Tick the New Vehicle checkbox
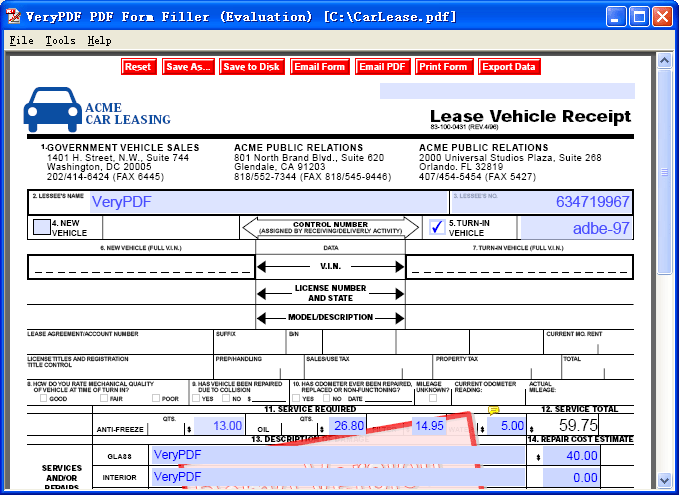Viewport: 679px width, 495px height. coord(42,227)
